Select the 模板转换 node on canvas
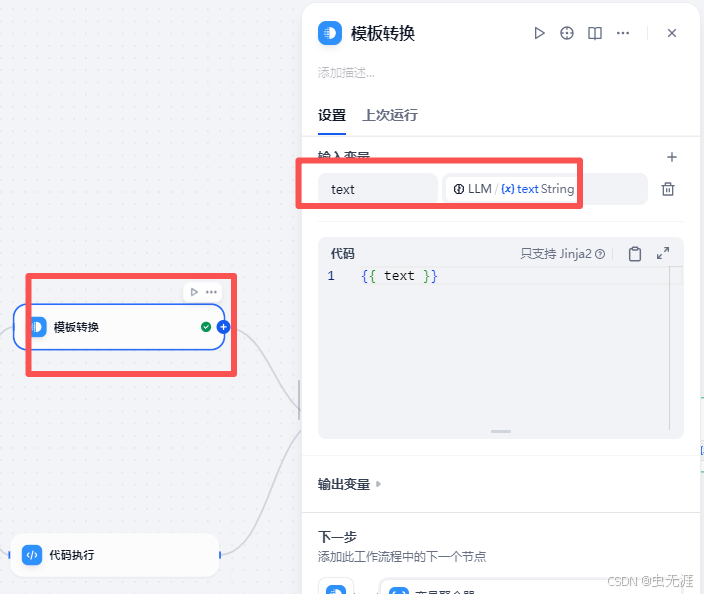704x594 pixels. coord(119,327)
